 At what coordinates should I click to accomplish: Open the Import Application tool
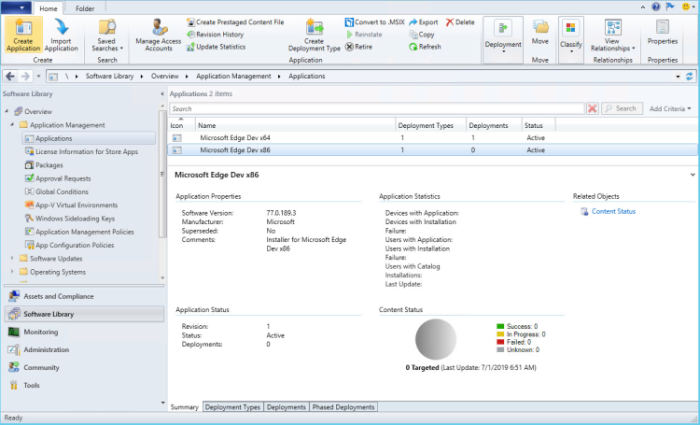pyautogui.click(x=61, y=35)
